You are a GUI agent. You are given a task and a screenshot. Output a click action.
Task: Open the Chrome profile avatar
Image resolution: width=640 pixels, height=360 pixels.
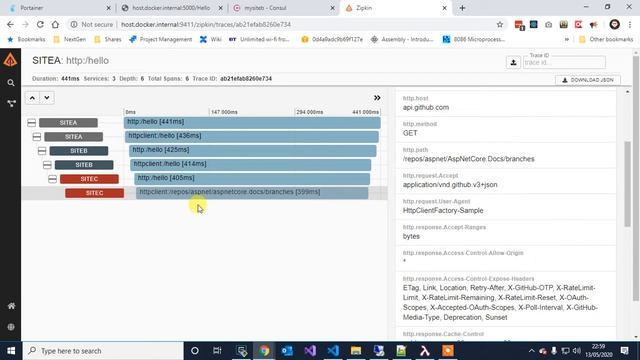tap(614, 24)
